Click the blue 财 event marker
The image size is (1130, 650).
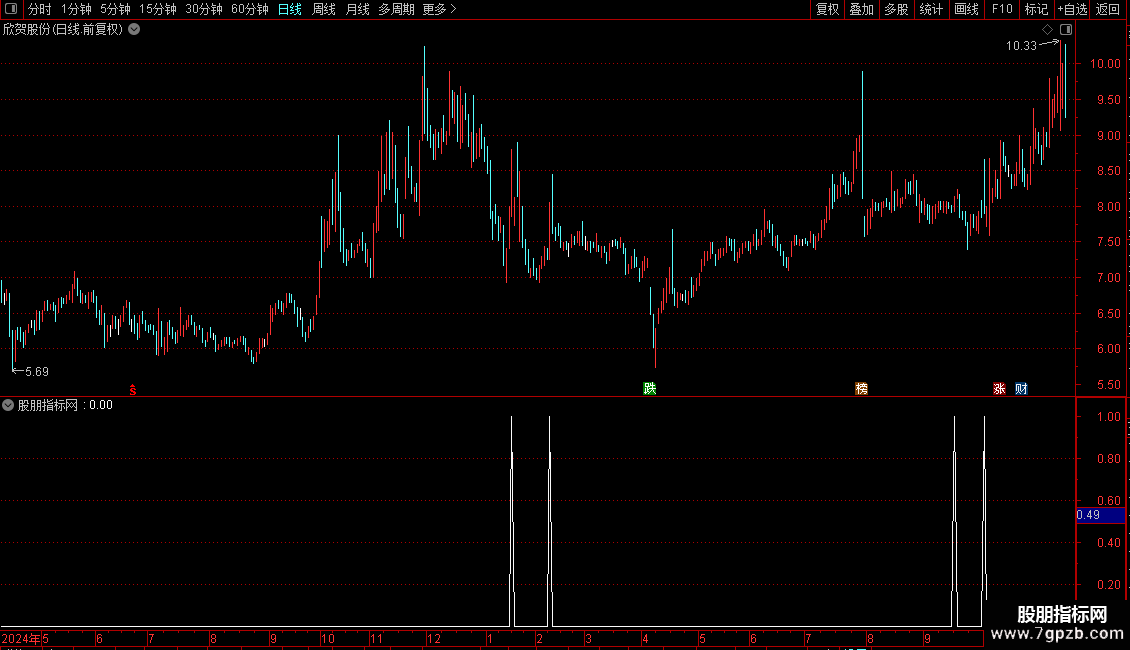(x=1021, y=389)
